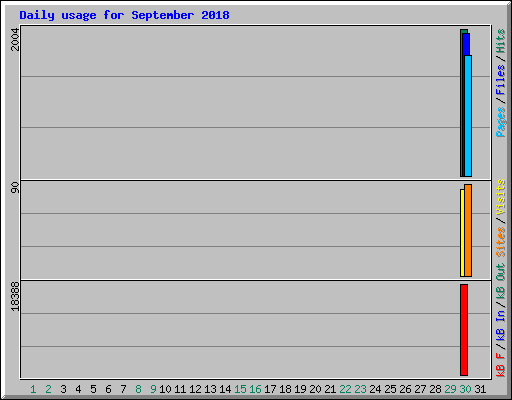512x400 pixels.
Task: Click day 17 on the x-axis
Action: (x=270, y=389)
